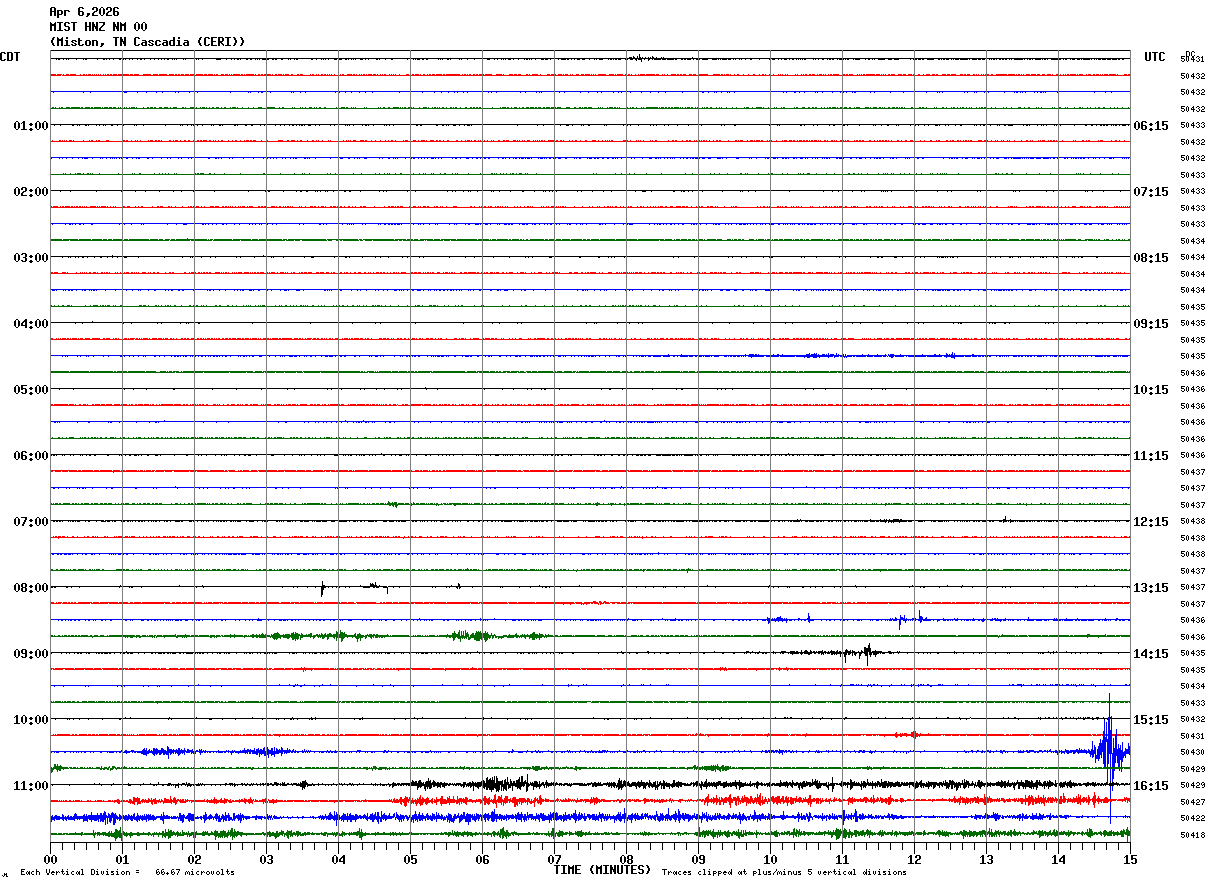Screen dimensions: 1210x886
Task: Click the 16:15 UTC time label
Action: pyautogui.click(x=1151, y=786)
